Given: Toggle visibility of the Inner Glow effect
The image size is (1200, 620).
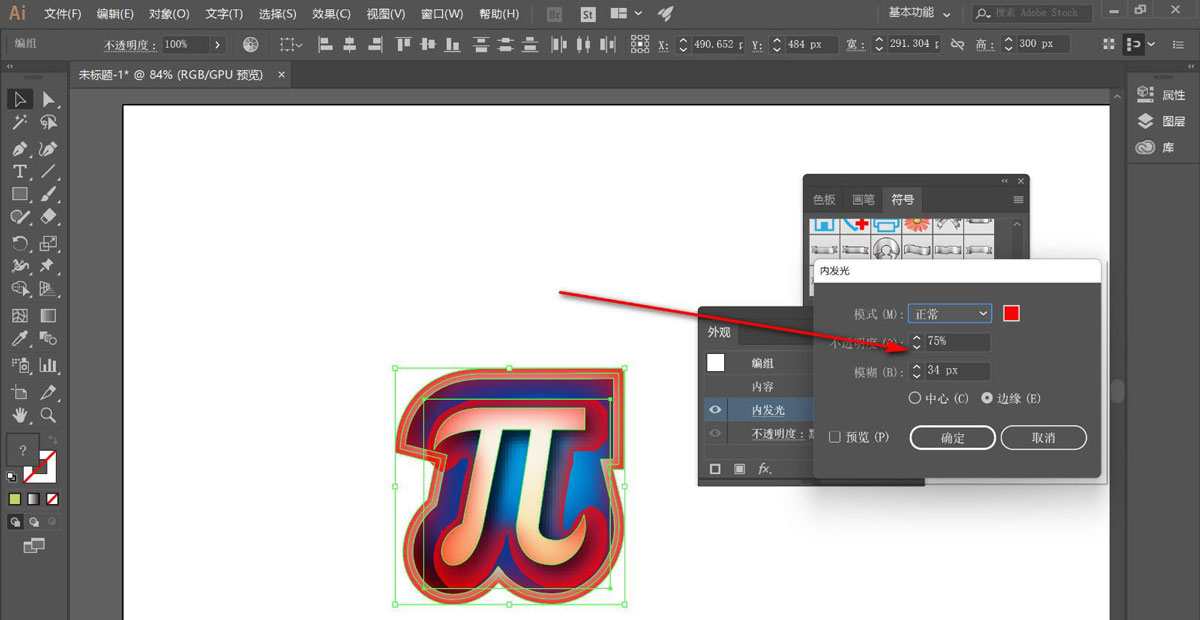Looking at the screenshot, I should pyautogui.click(x=715, y=410).
